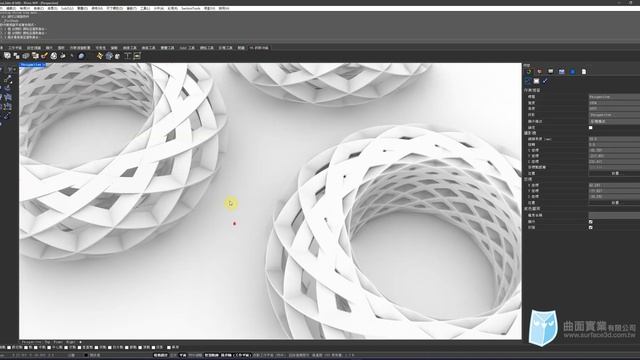640x360 pixels.
Task: Add a new viewport tab with the plus
Action: click(x=80, y=342)
